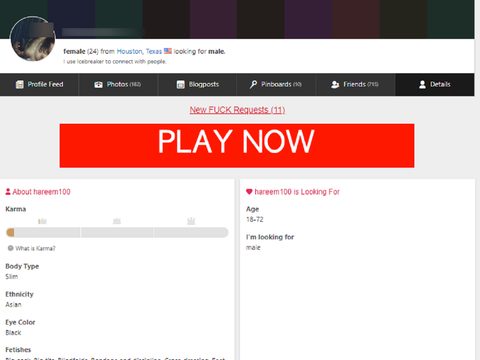Click the Pinboards pin icon
This screenshot has width=480, height=360.
tap(253, 84)
